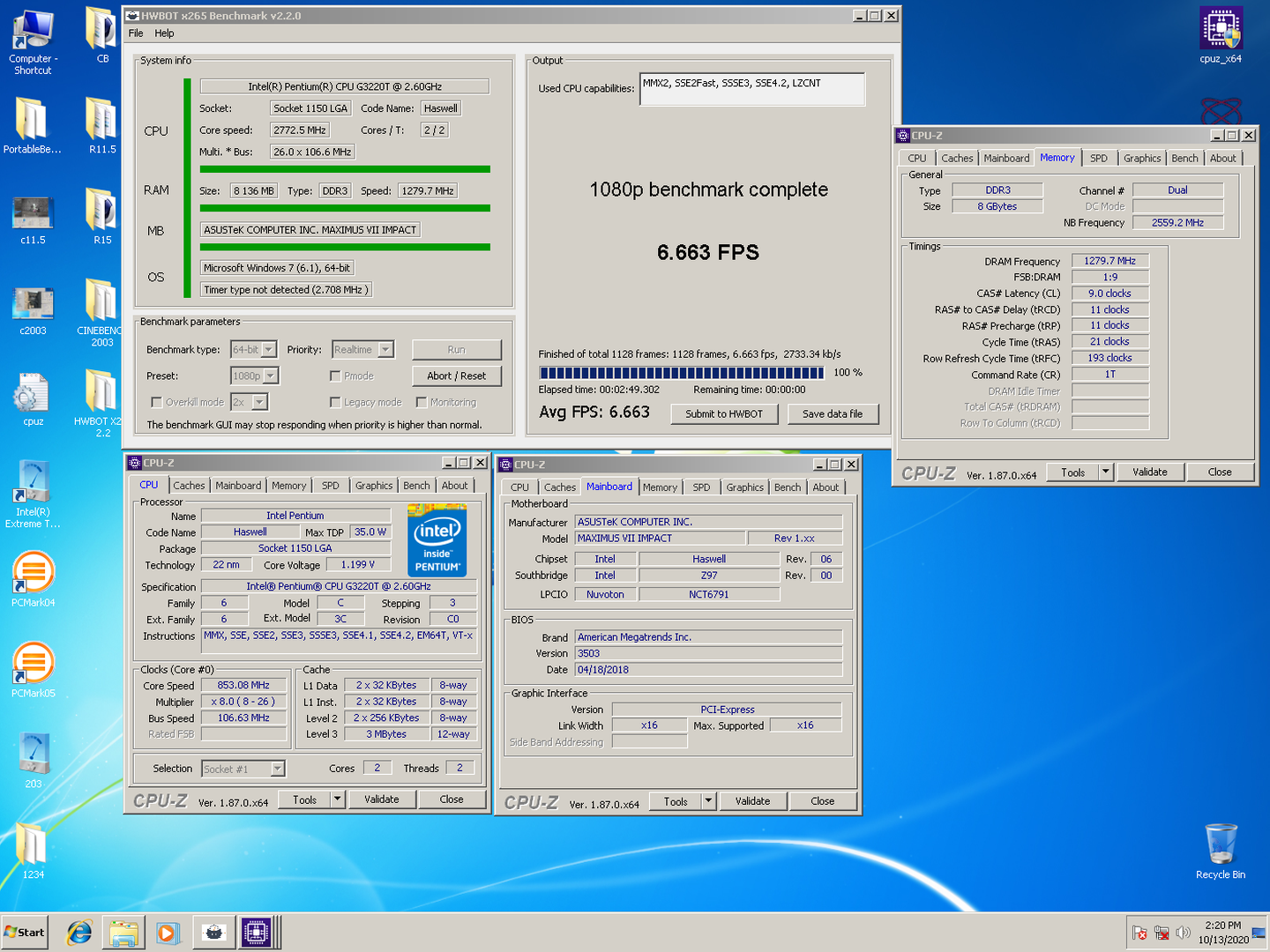This screenshot has height=952, width=1270.
Task: Switch to Caches tab in CPU window
Action: click(189, 486)
